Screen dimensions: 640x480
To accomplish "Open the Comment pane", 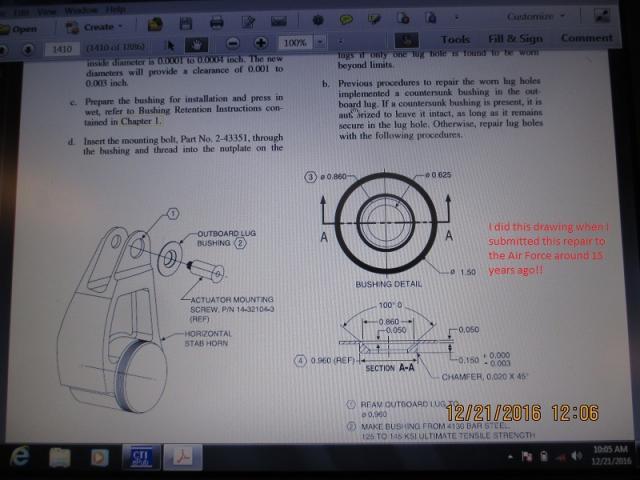I will 586,38.
